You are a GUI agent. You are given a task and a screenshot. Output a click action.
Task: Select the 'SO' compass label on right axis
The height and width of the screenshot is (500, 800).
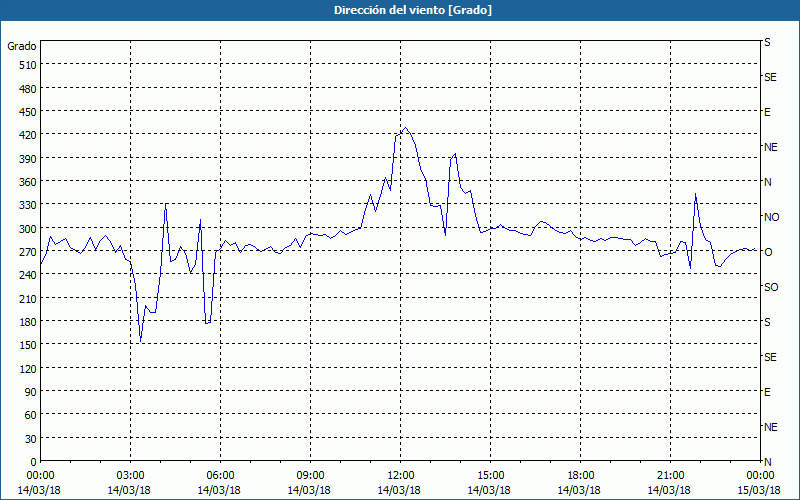point(771,287)
